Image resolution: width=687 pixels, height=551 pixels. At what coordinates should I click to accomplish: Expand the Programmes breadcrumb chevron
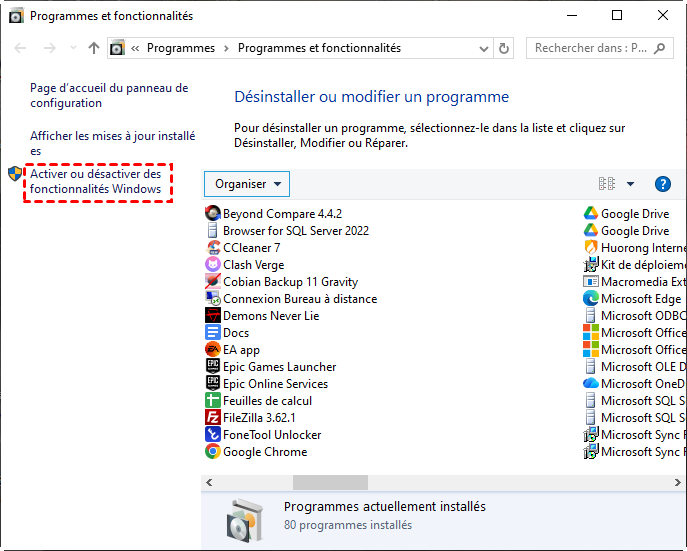pos(227,48)
